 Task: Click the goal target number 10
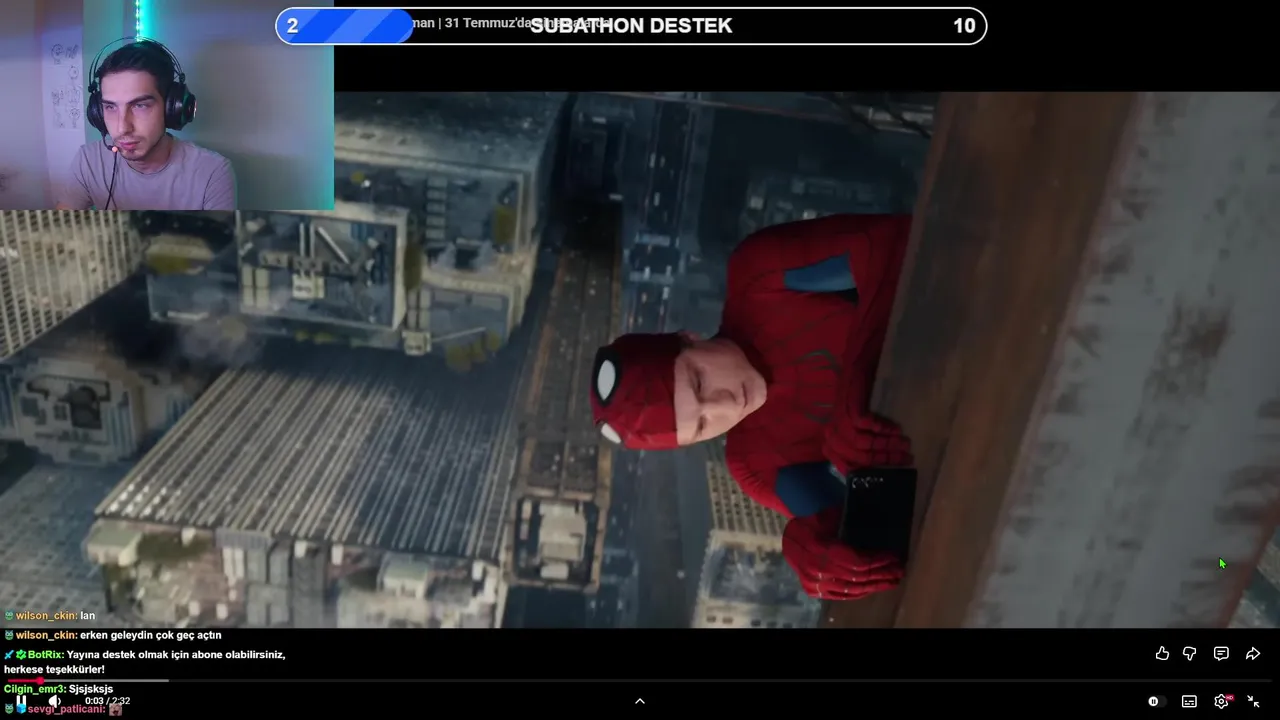(964, 26)
